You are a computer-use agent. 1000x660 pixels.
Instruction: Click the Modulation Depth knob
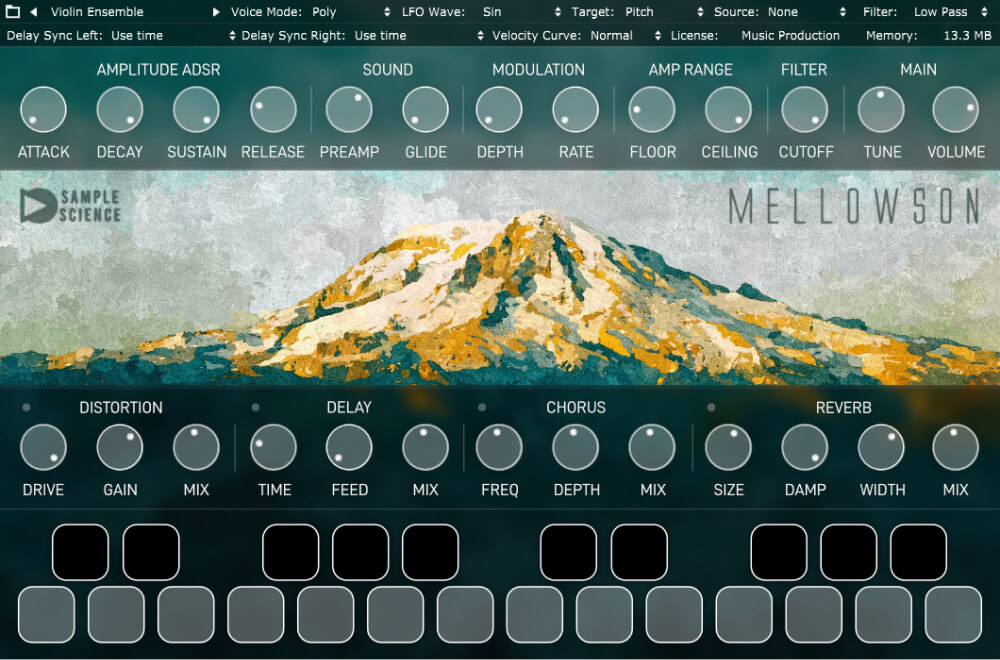click(x=499, y=110)
